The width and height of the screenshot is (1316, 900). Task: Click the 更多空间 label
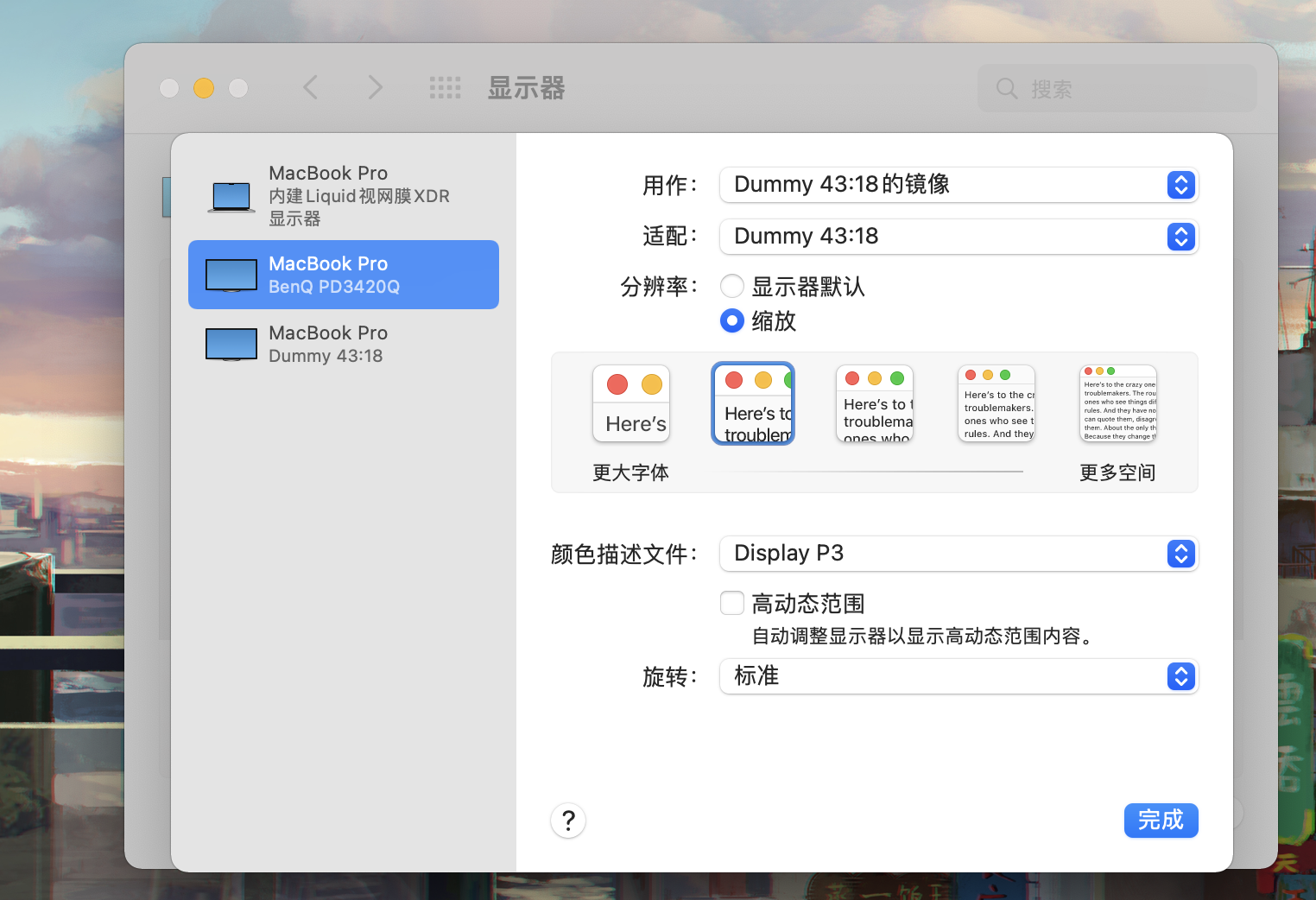pyautogui.click(x=1117, y=472)
